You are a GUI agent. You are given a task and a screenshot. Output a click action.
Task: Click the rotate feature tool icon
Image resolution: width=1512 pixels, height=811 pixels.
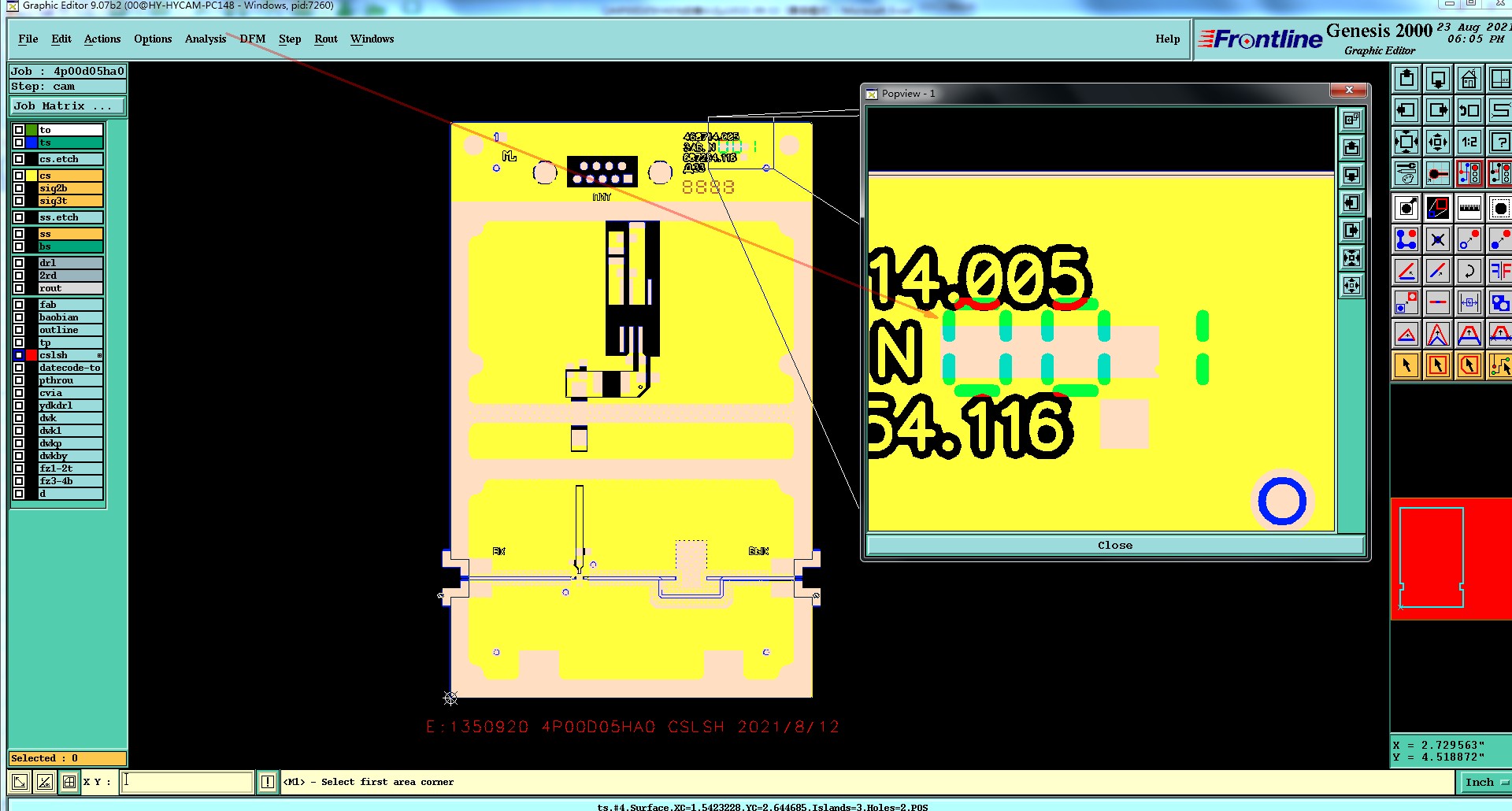tap(1469, 272)
